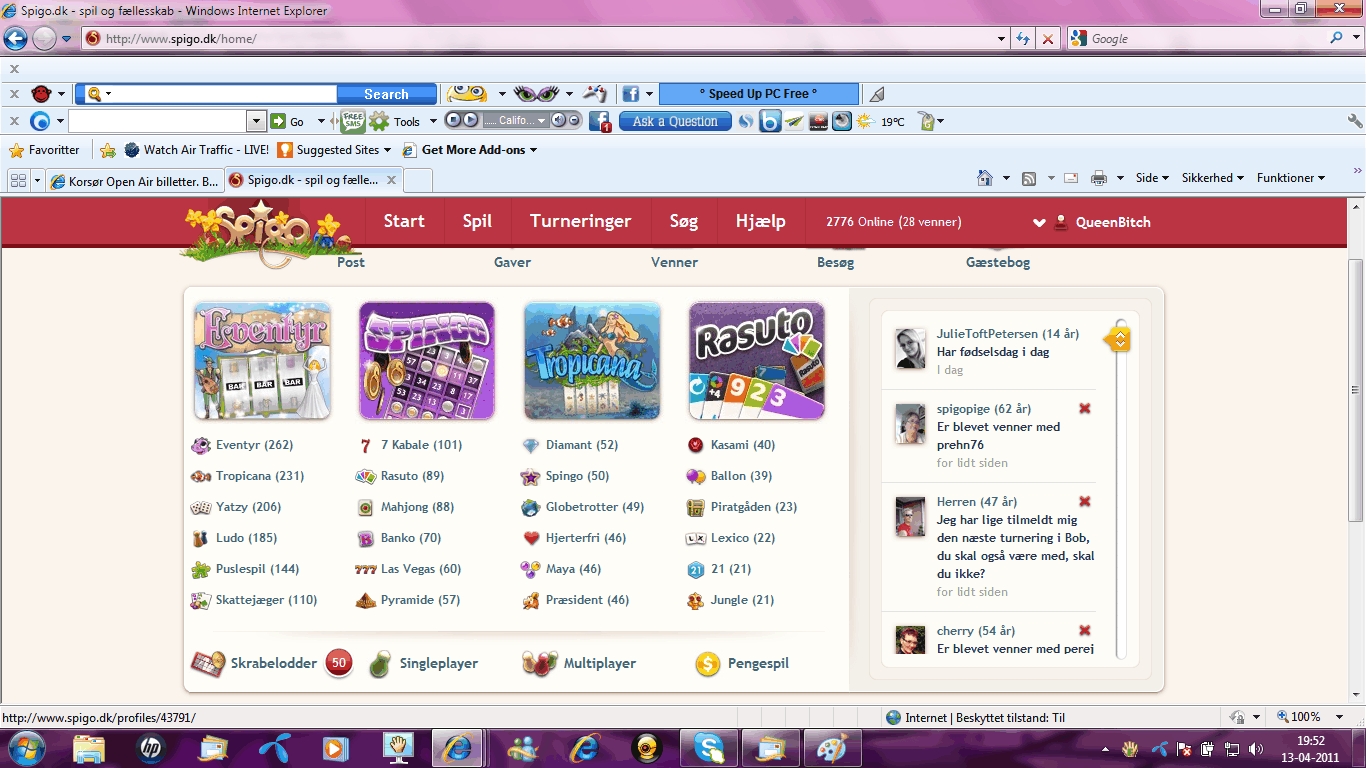Open the Yatzy (206) game link

pos(248,507)
